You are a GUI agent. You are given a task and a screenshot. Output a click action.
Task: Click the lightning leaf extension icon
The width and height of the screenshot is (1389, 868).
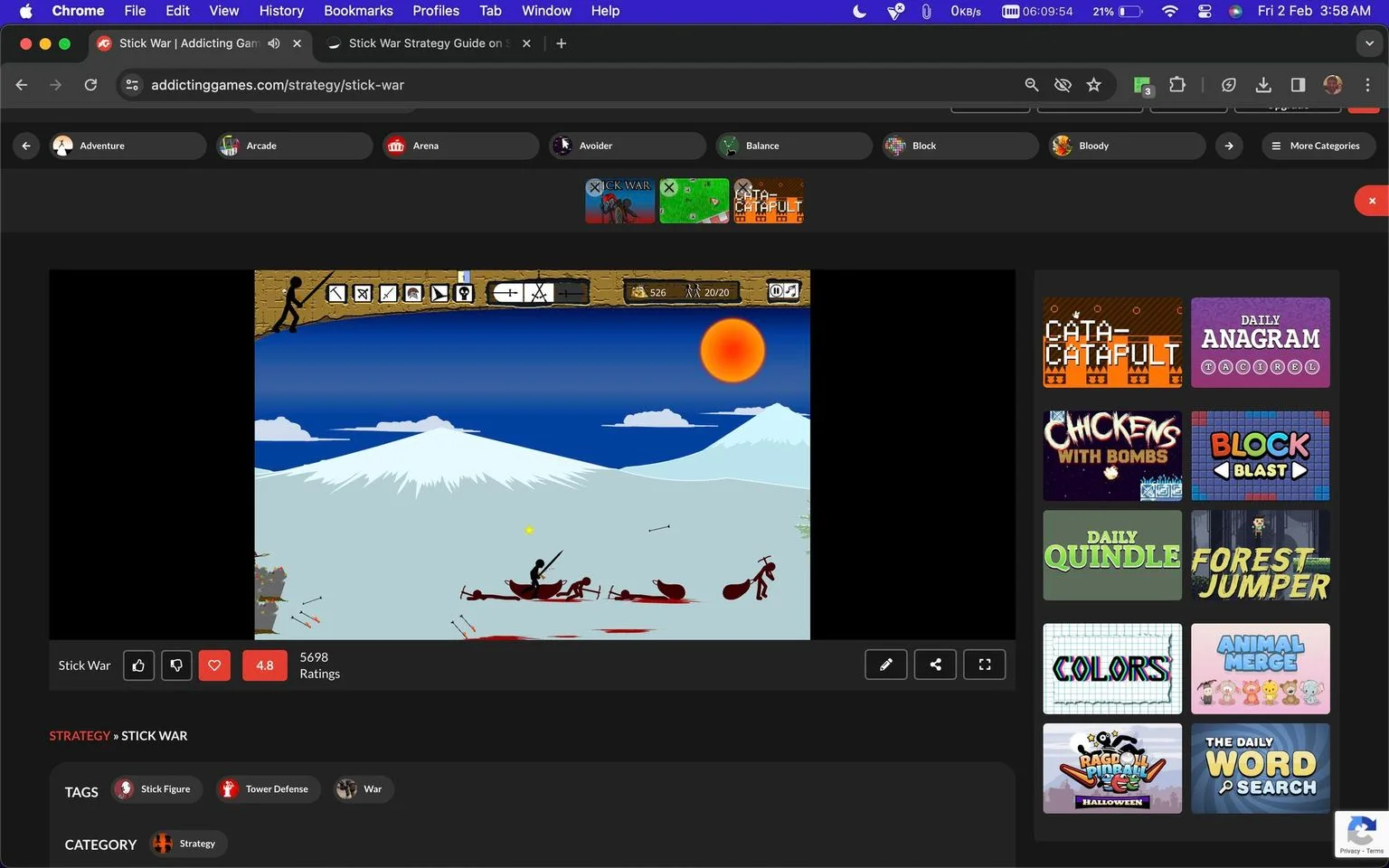(x=1229, y=85)
